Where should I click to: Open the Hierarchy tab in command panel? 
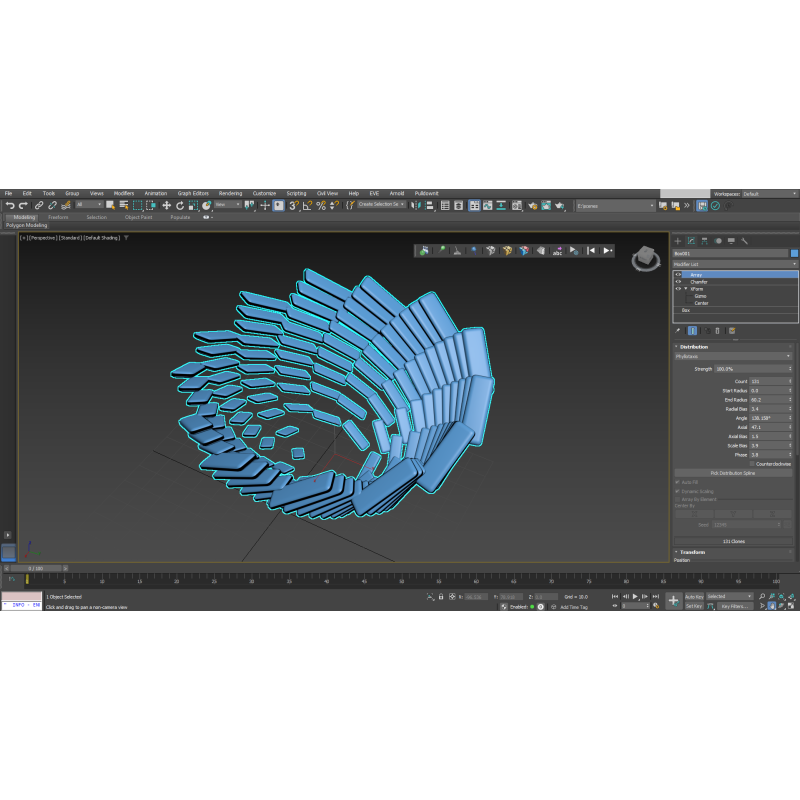click(x=704, y=241)
